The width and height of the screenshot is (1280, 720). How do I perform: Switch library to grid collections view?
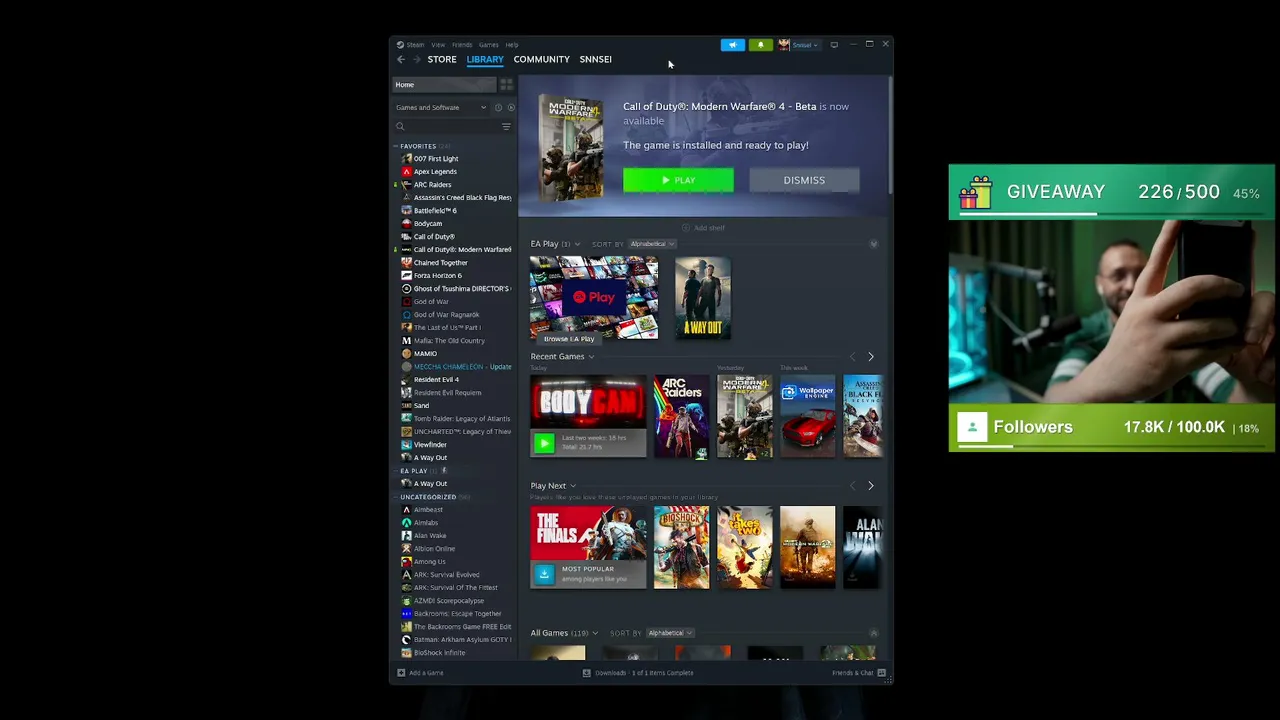506,84
